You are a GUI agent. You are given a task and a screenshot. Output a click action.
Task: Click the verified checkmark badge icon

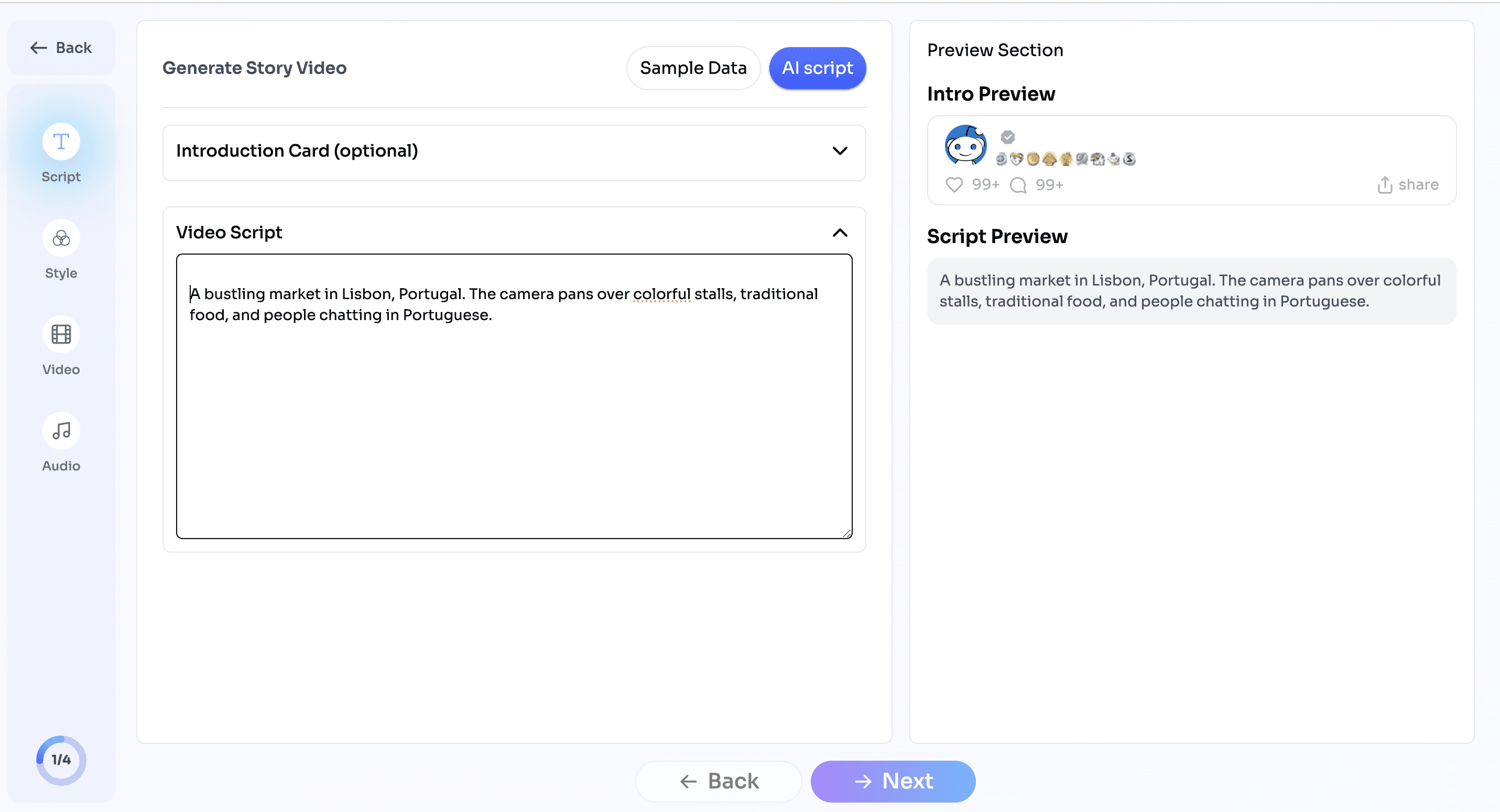tap(1007, 137)
